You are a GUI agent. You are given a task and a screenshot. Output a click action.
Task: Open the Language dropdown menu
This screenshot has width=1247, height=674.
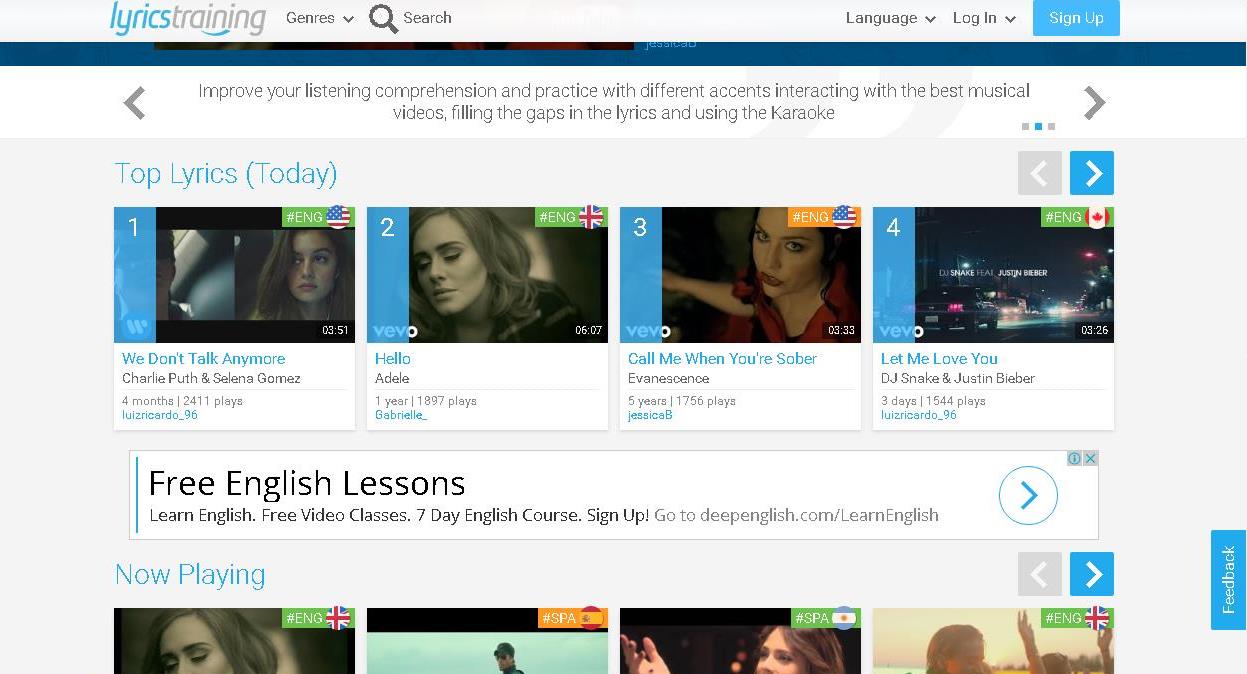890,18
